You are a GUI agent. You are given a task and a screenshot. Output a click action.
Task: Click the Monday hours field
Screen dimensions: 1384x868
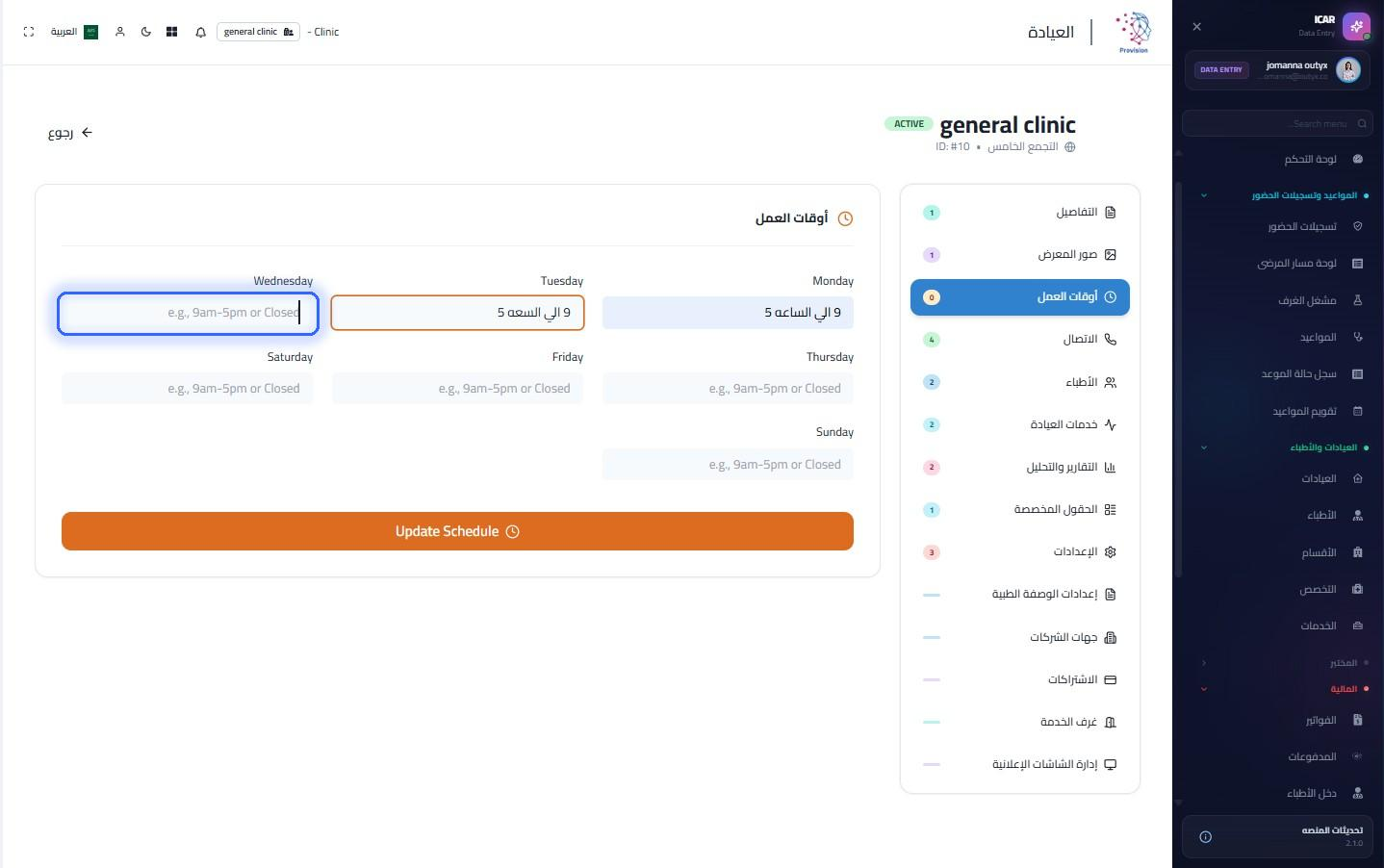pos(728,313)
